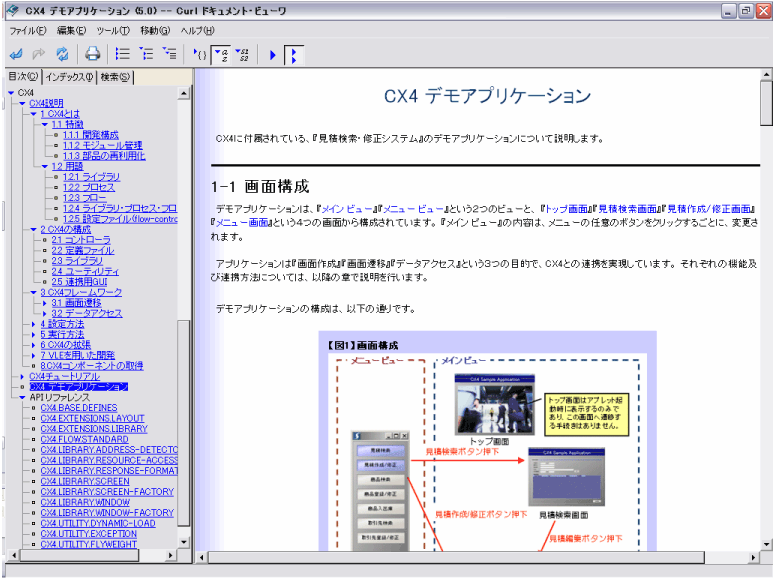Viewport: 780px width, 580px height.
Task: Select the highlighted CX4 デモアプリケーション entry
Action: pos(79,387)
